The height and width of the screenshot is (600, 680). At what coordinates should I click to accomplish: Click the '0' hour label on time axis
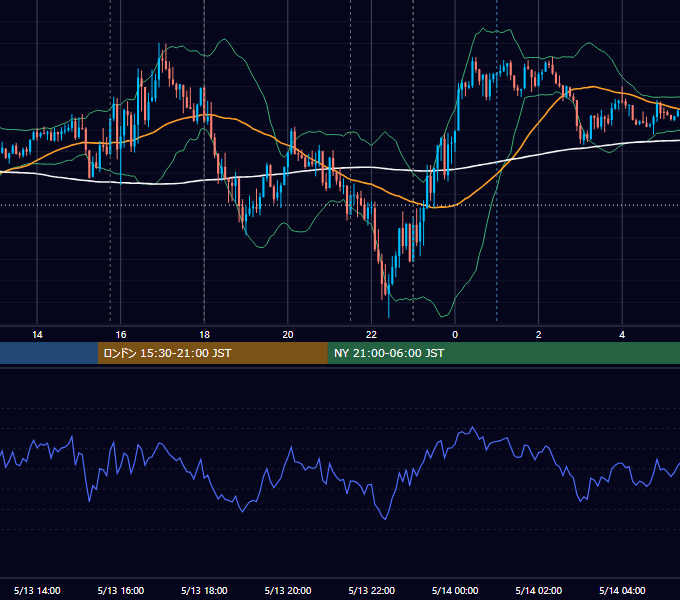click(455, 335)
